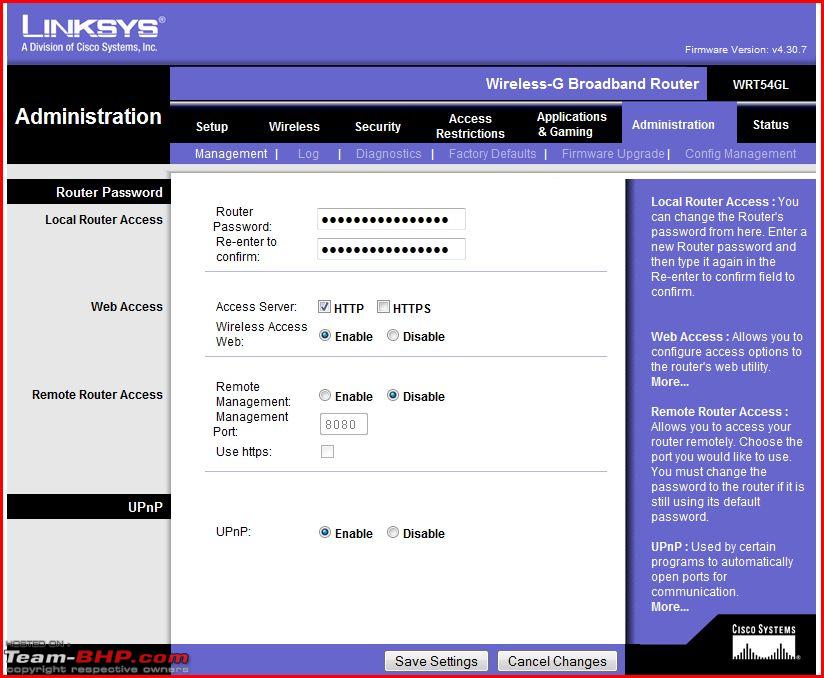Open the Wireless tab

[294, 127]
